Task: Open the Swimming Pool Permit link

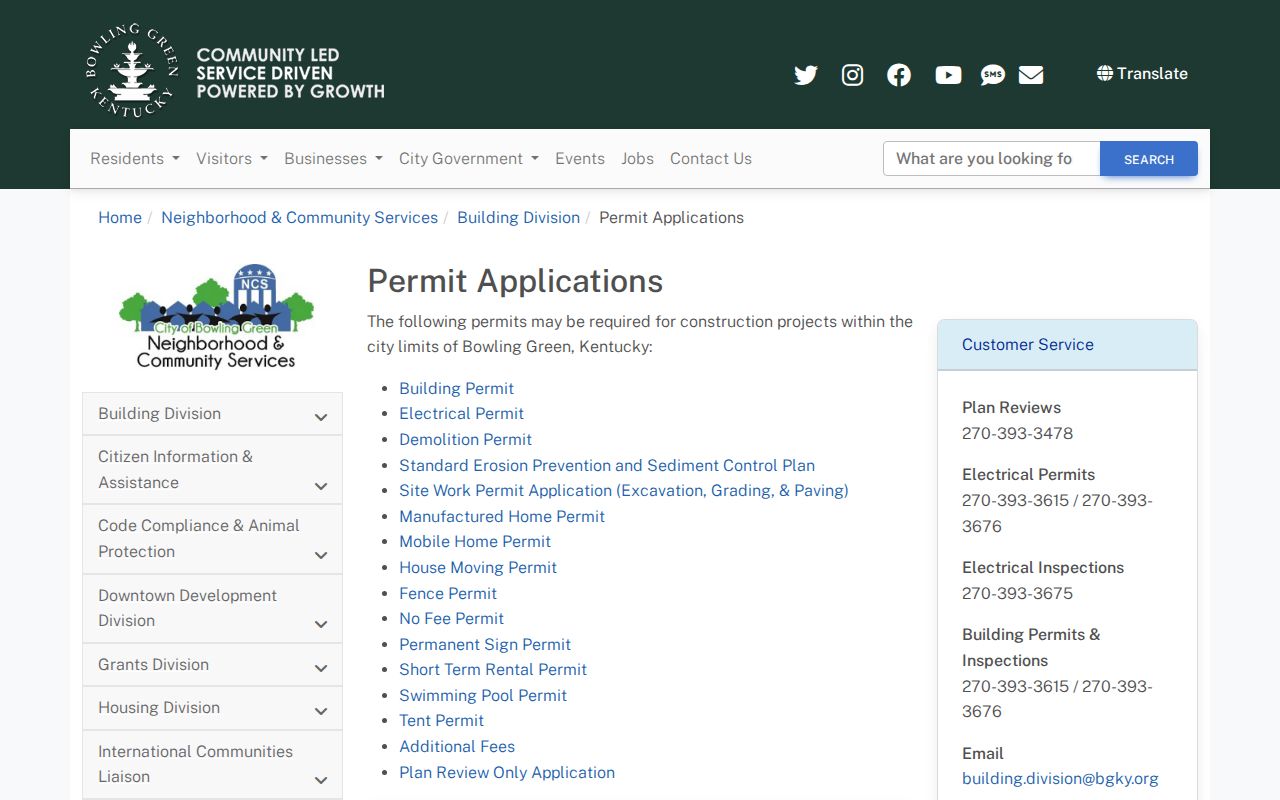Action: (x=483, y=695)
